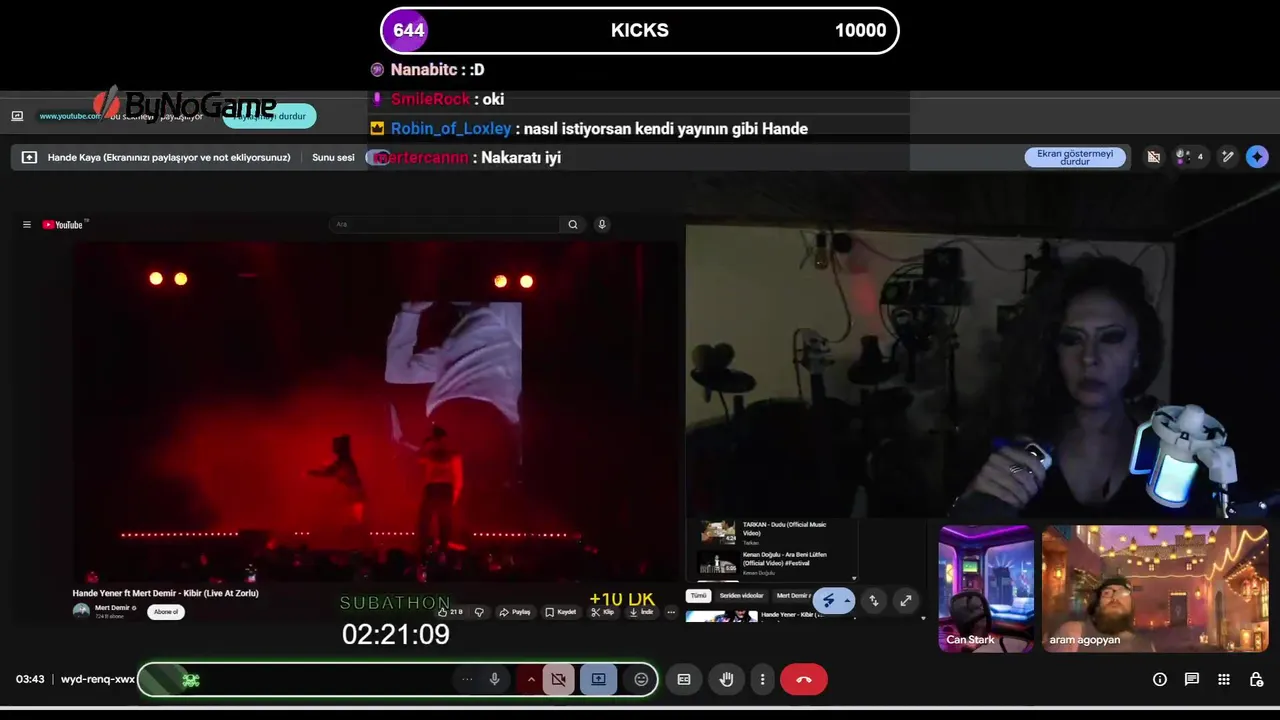Focus the YouTube search field
The image size is (1280, 720).
444,224
